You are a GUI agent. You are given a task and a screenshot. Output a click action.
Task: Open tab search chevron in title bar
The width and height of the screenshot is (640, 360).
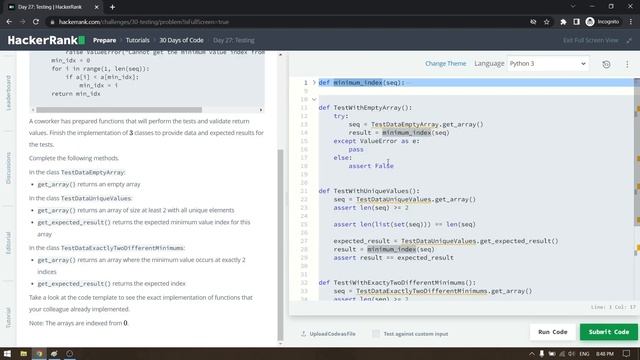point(573,7)
